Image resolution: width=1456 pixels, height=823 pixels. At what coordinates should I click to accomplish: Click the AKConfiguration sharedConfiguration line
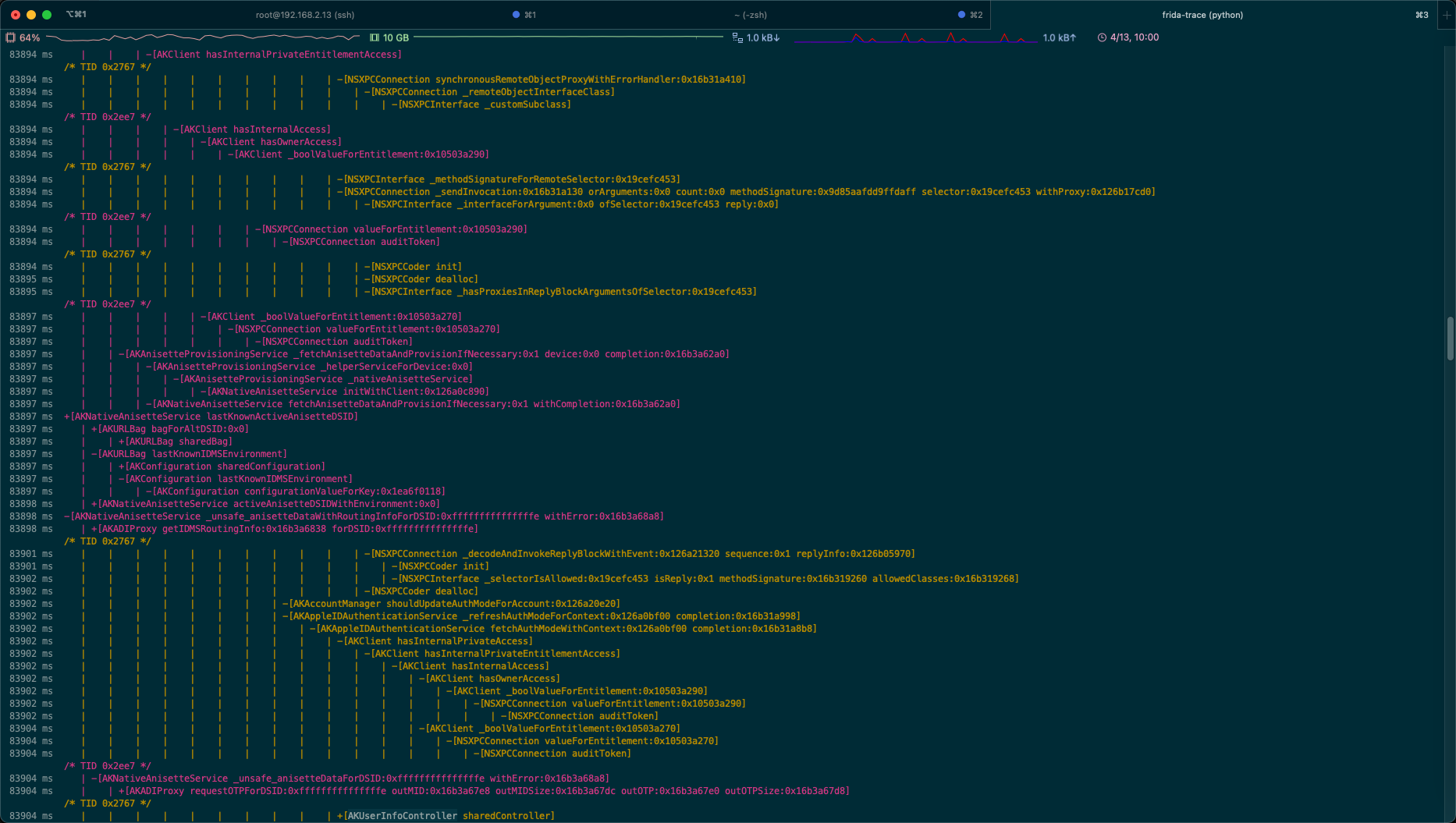pyautogui.click(x=222, y=466)
